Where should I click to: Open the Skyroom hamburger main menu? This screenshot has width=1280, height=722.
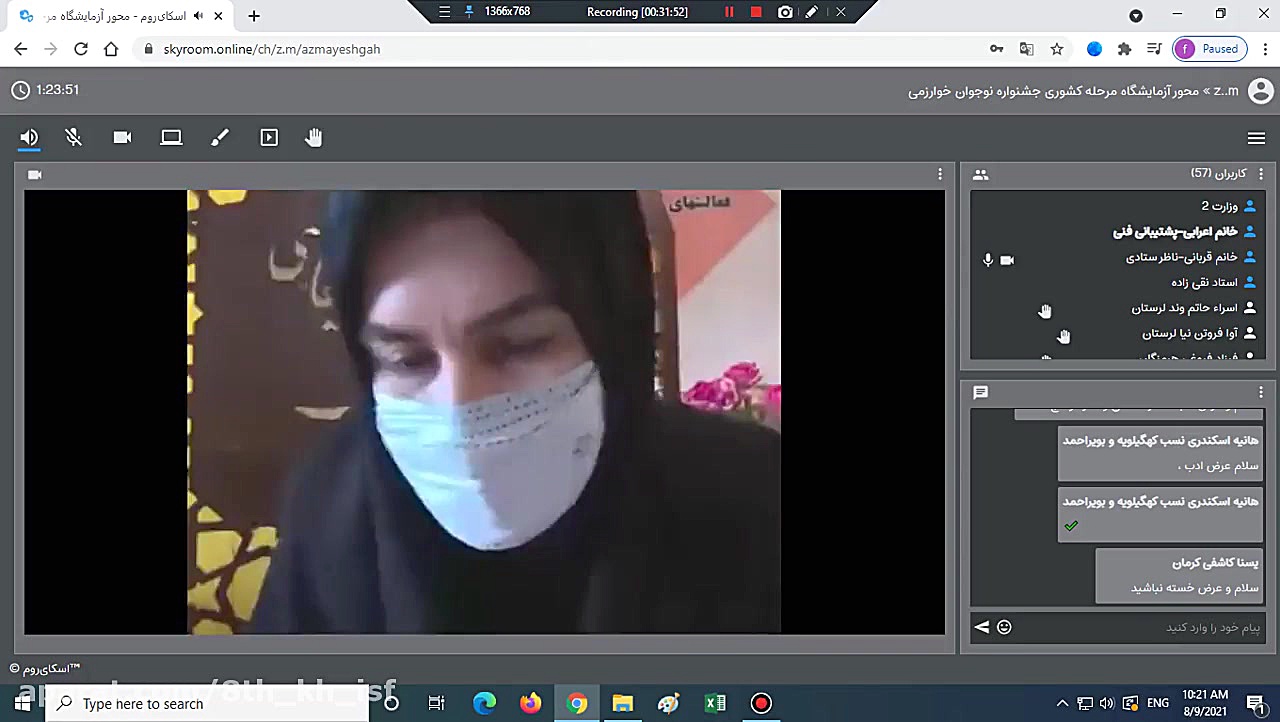tap(1257, 138)
